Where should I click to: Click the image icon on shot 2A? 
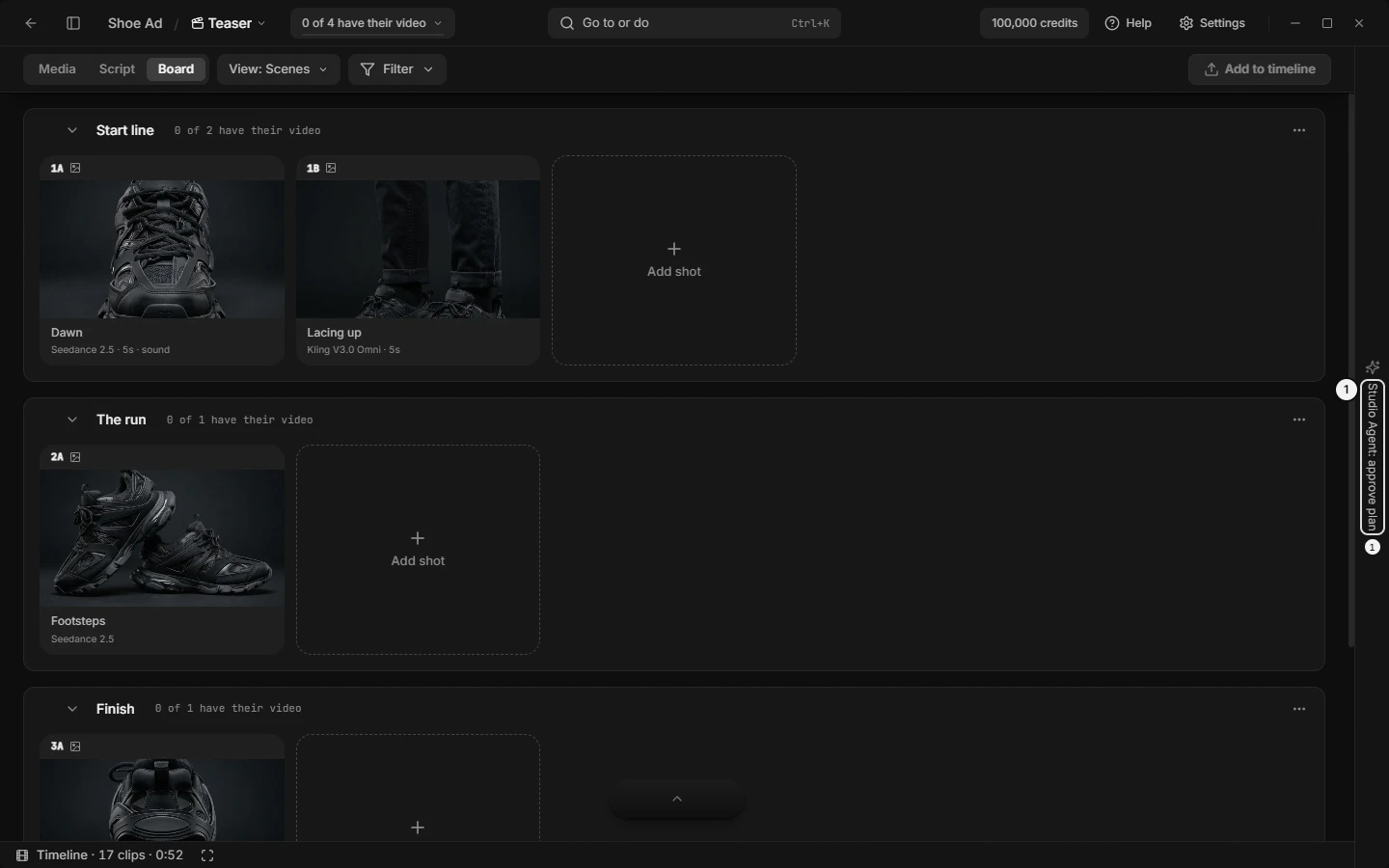(75, 457)
